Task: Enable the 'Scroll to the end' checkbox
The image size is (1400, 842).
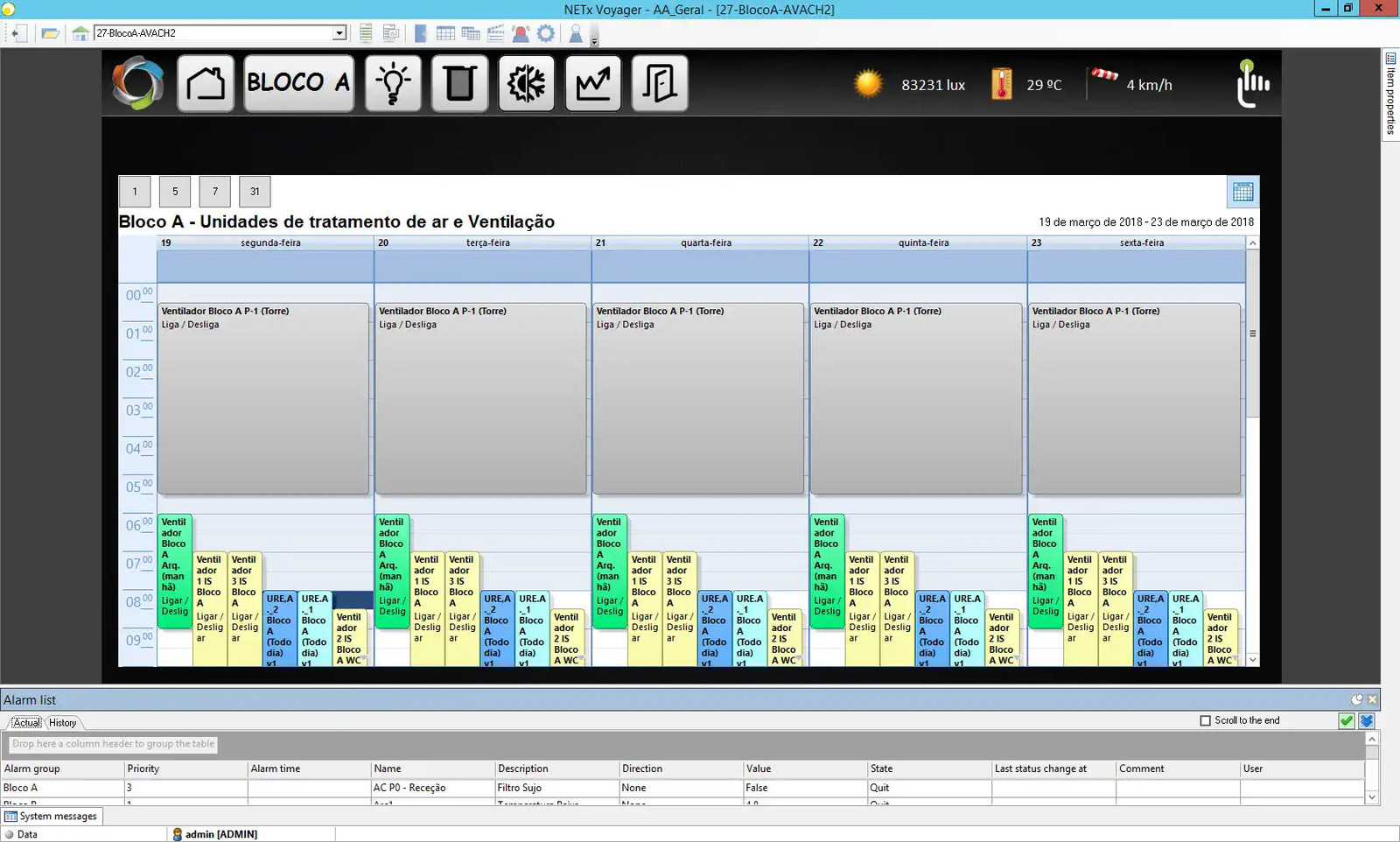Action: [1205, 720]
